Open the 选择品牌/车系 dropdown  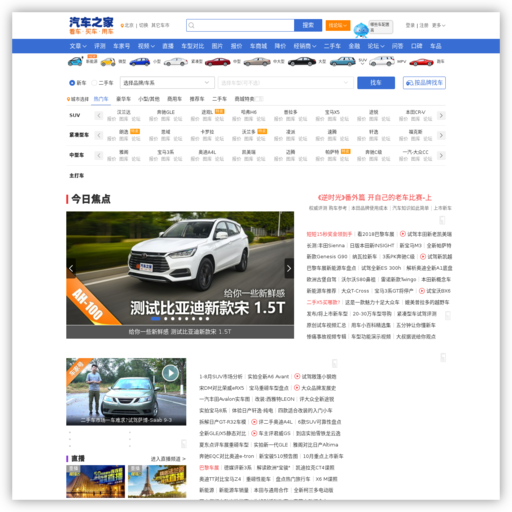point(167,83)
